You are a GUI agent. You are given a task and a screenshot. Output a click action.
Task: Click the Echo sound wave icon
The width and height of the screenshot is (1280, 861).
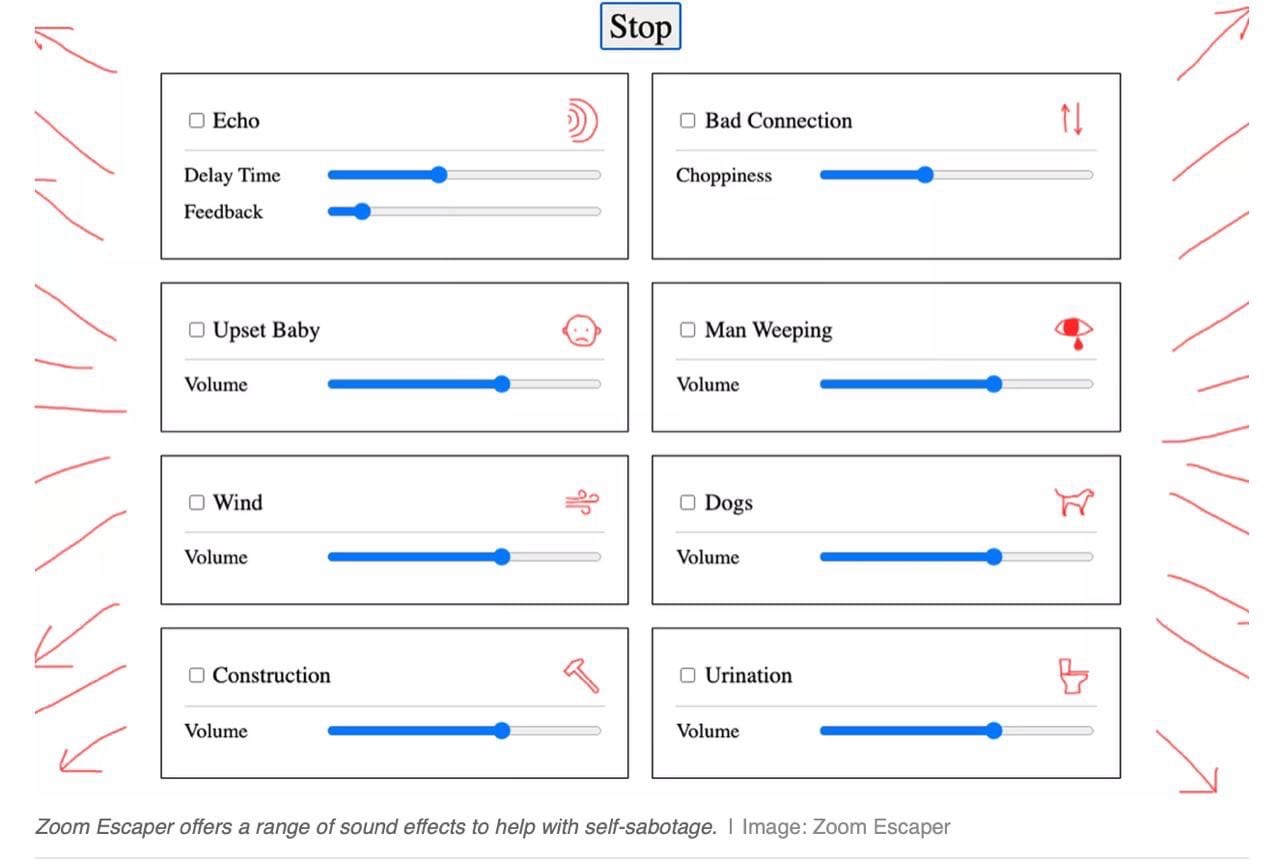pos(581,121)
